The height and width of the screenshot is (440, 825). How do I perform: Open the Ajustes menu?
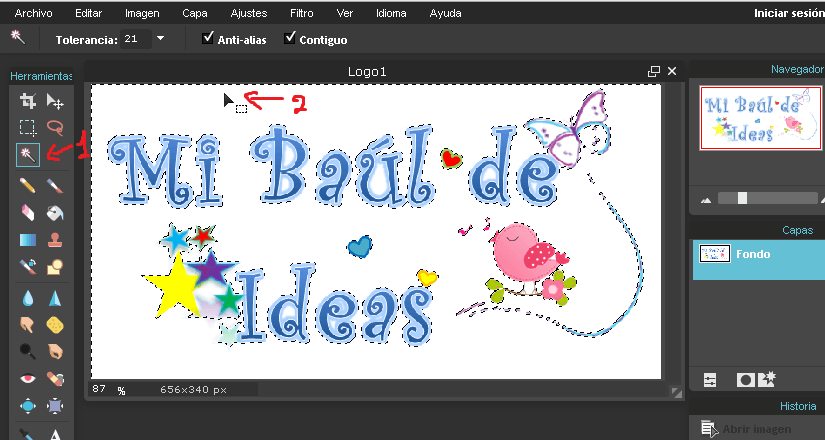point(249,13)
